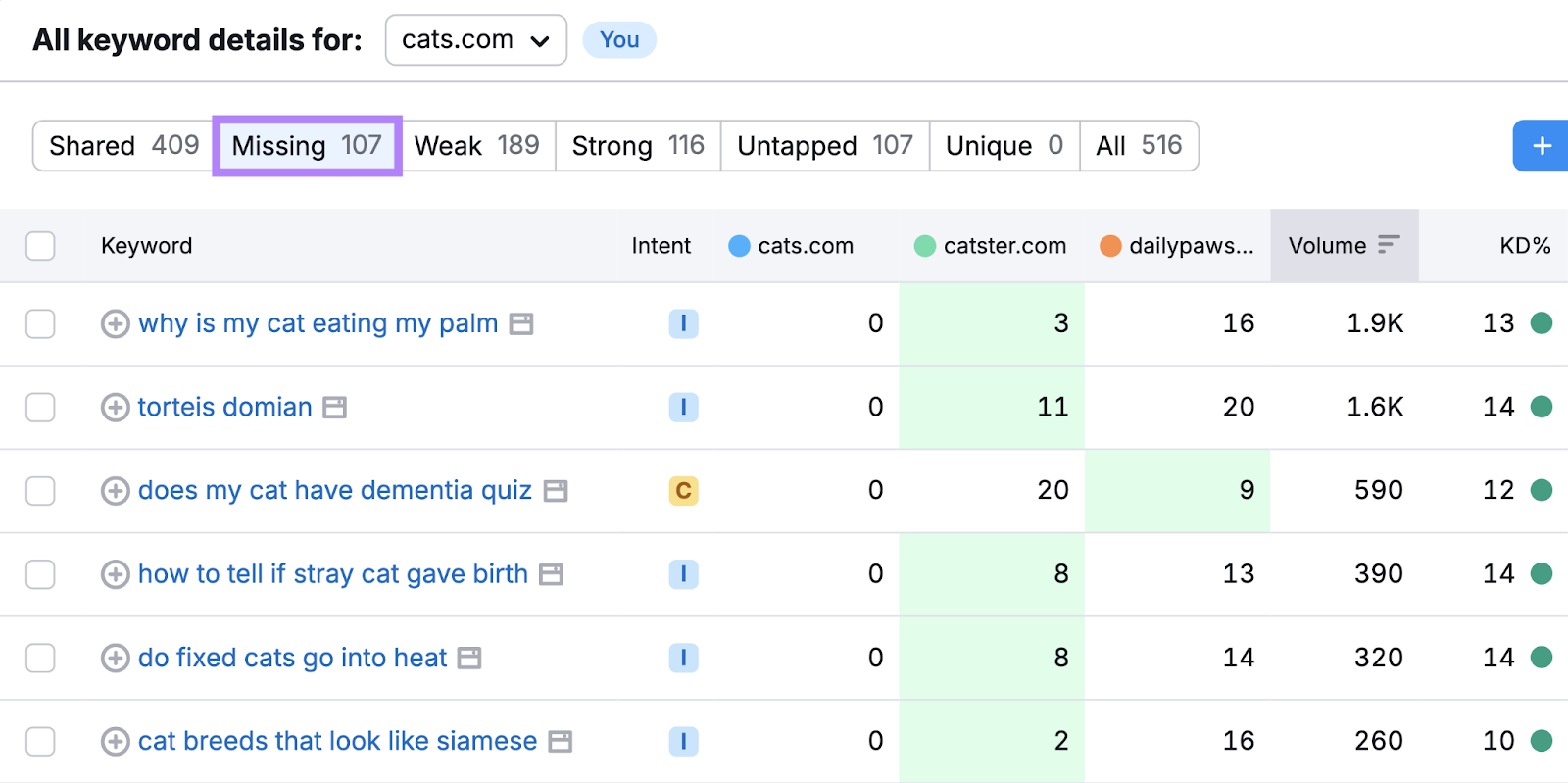Switch to the Untapped keywords tab
Viewport: 1568px width, 783px height.
point(824,146)
